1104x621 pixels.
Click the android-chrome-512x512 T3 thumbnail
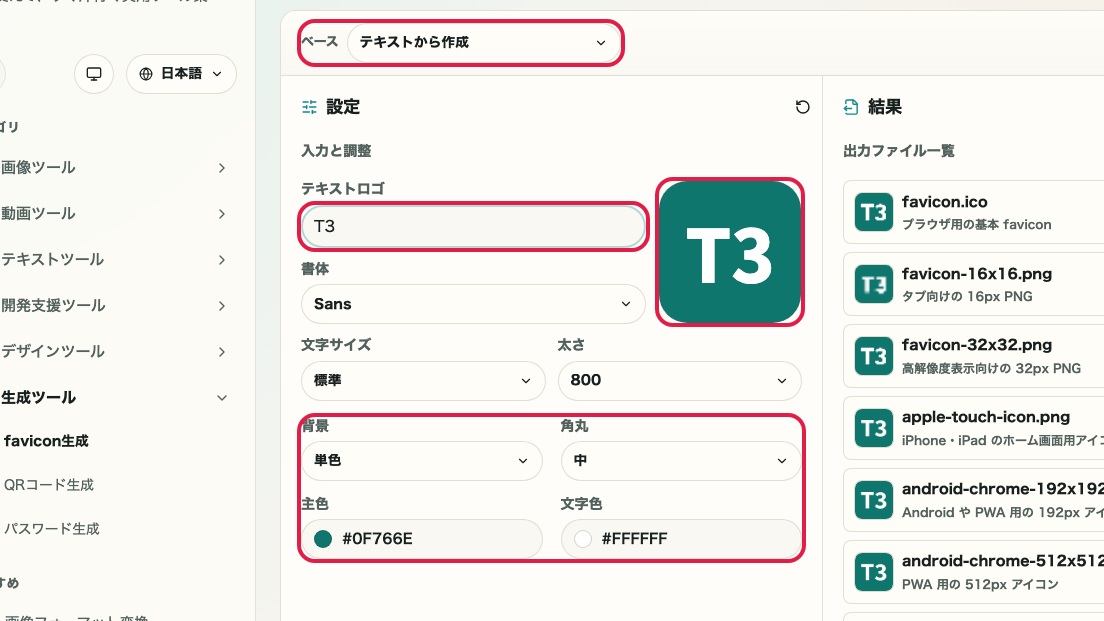(x=874, y=572)
